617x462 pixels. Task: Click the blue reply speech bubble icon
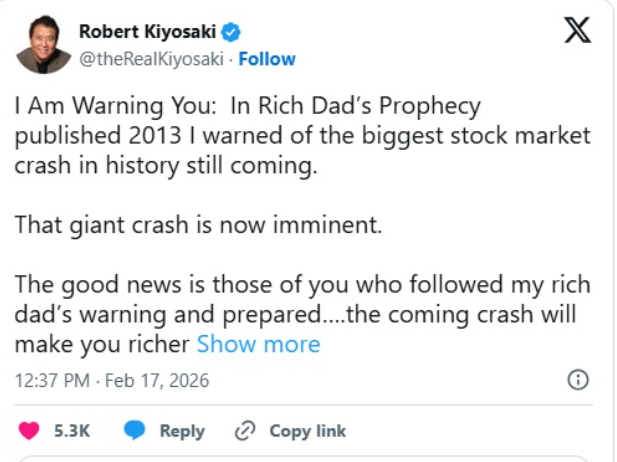pos(135,430)
